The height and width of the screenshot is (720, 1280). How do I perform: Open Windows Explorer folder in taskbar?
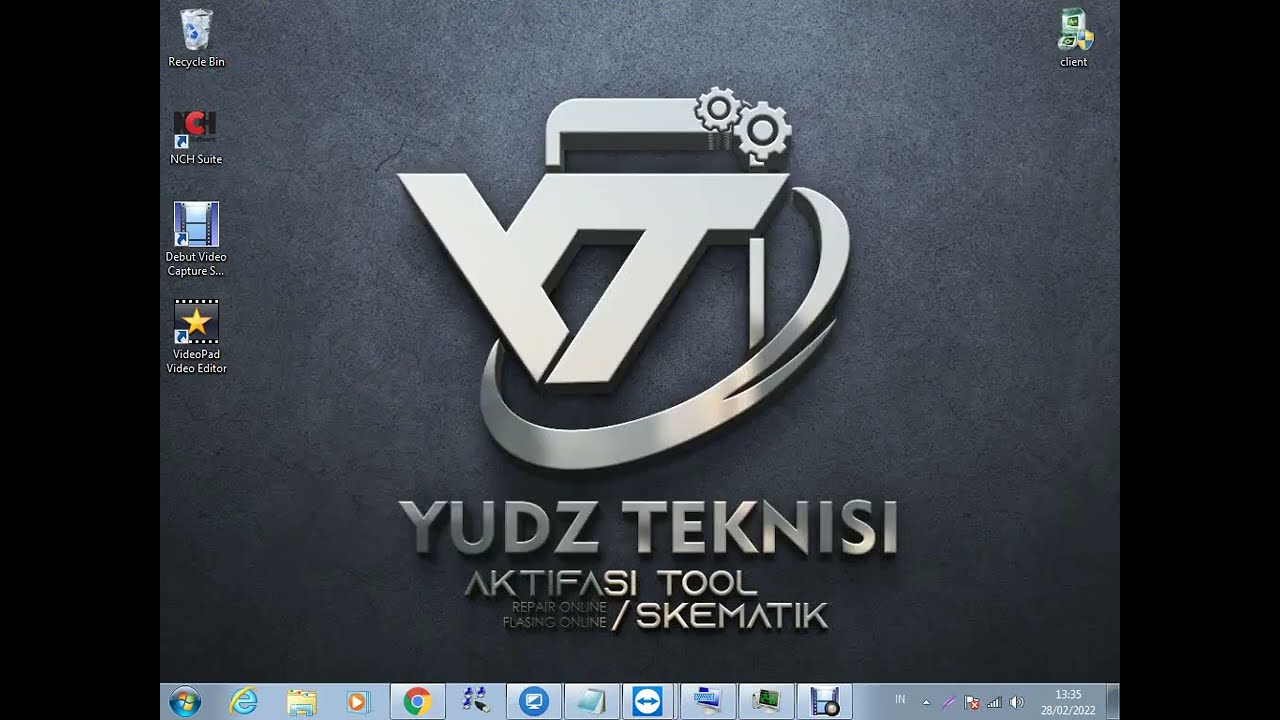coord(301,702)
